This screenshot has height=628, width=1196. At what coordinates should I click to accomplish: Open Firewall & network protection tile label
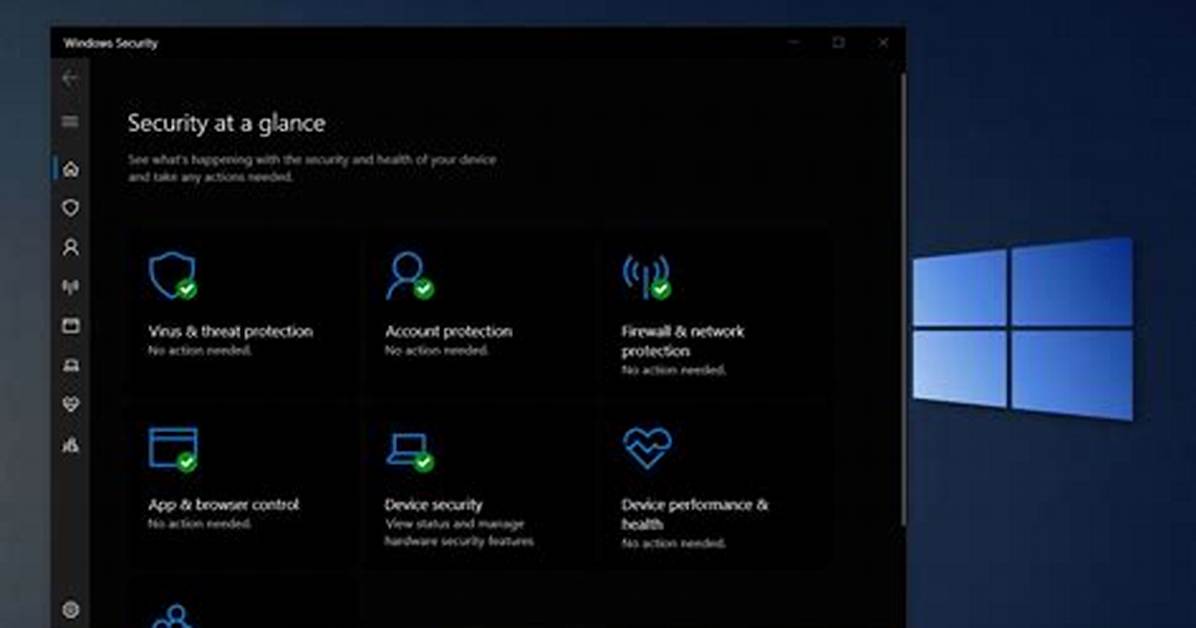pyautogui.click(x=683, y=341)
